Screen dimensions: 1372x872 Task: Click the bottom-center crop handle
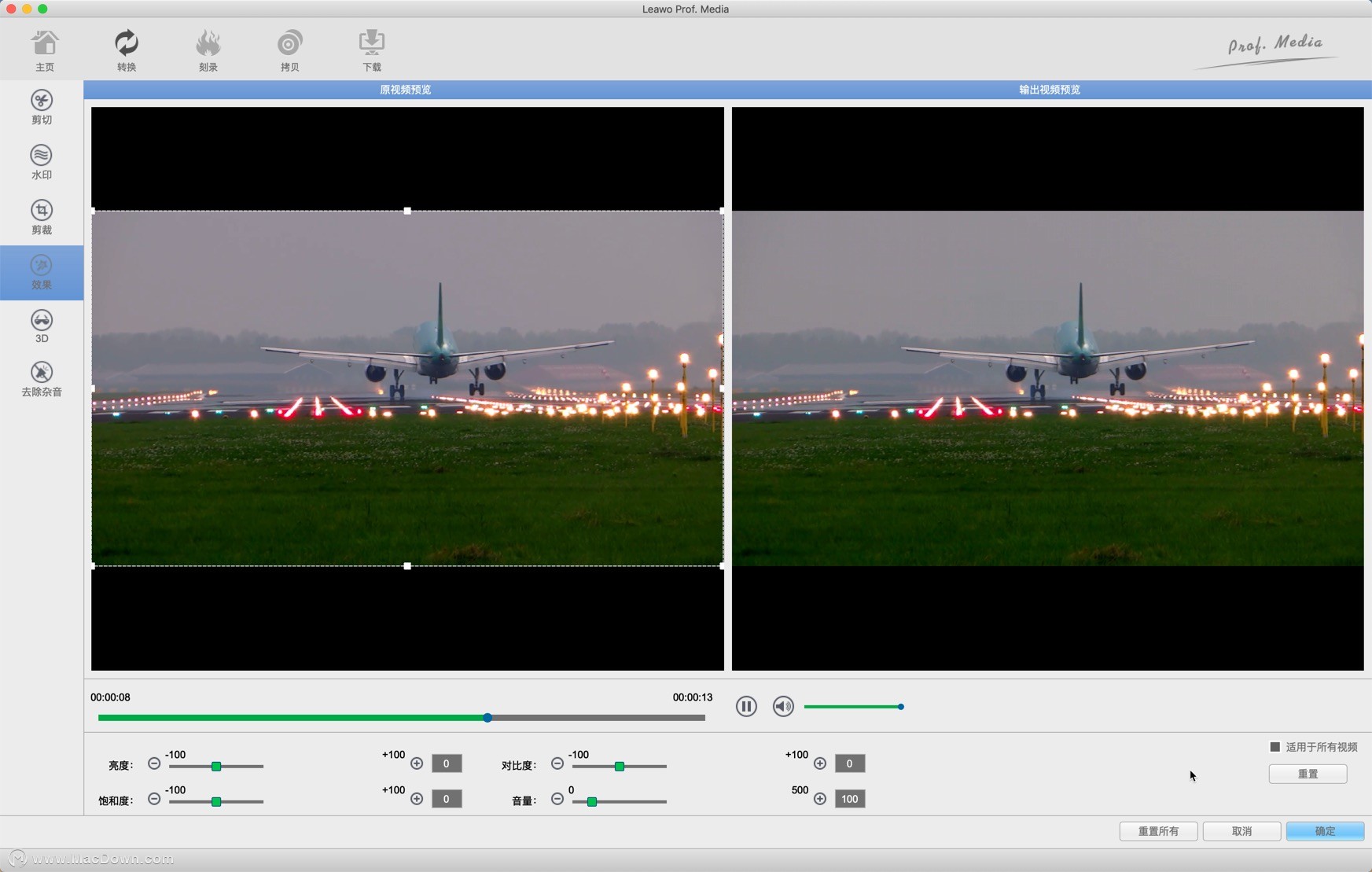pos(407,566)
